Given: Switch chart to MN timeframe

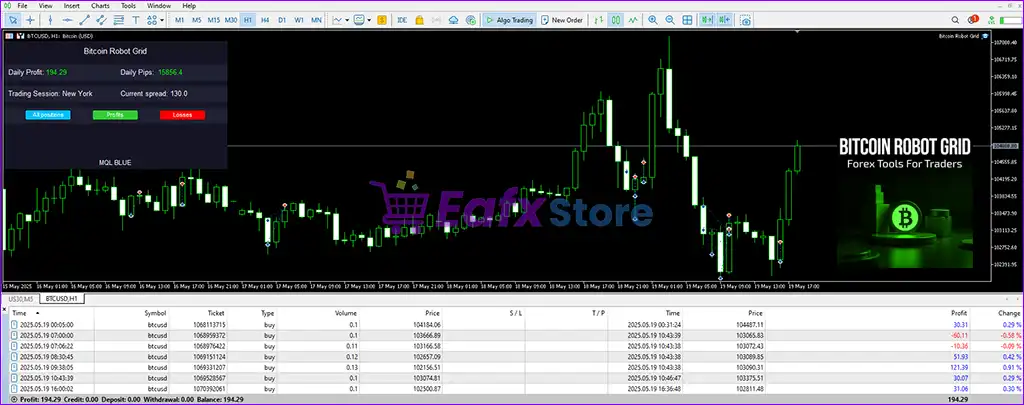Looking at the screenshot, I should coord(316,20).
